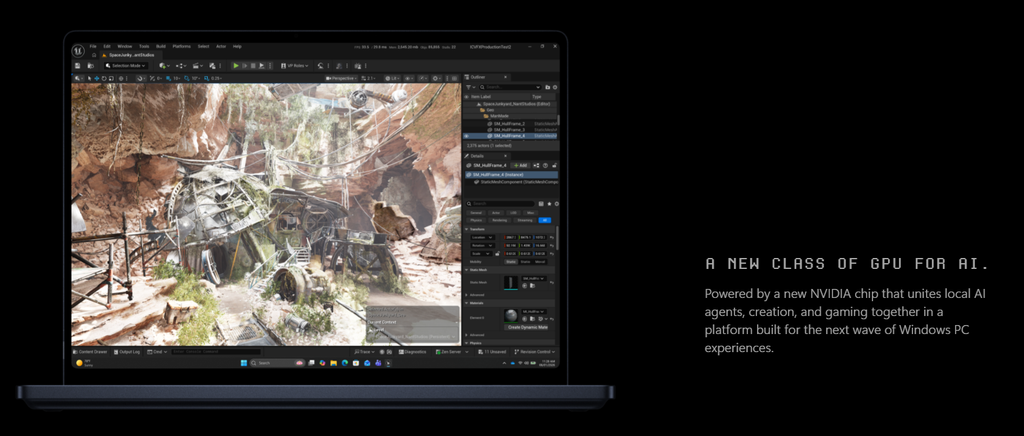Screen dimensions: 1024x436
Task: Open the VP Roles dropdown
Action: coord(295,66)
